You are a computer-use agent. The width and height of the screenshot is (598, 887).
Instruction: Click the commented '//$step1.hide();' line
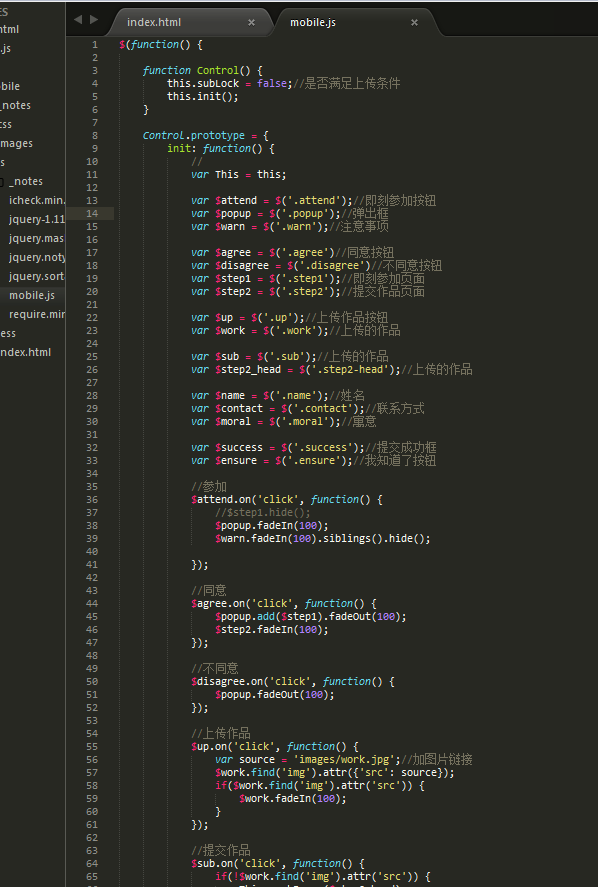263,513
